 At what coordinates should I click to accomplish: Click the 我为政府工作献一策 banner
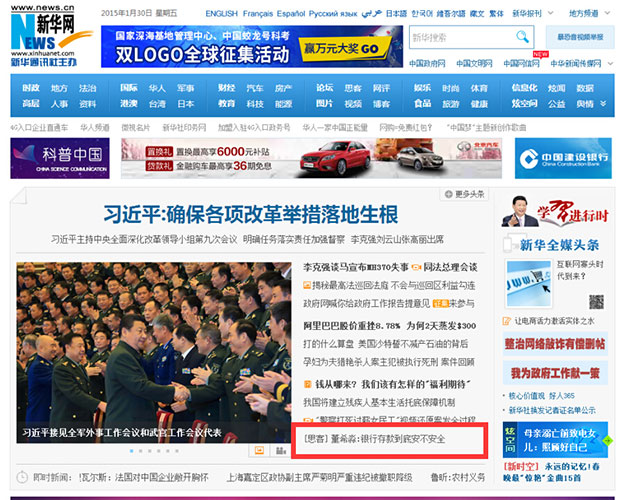click(x=555, y=373)
